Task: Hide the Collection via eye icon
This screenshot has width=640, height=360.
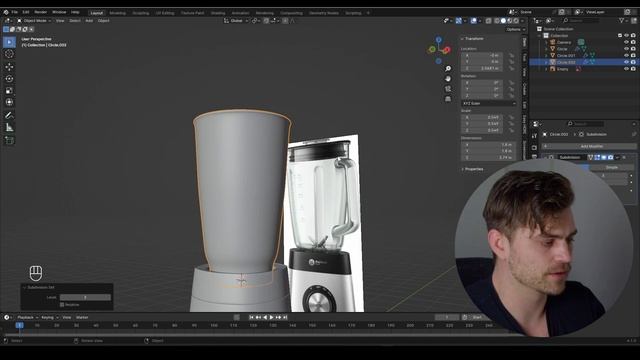Action: pyautogui.click(x=627, y=36)
